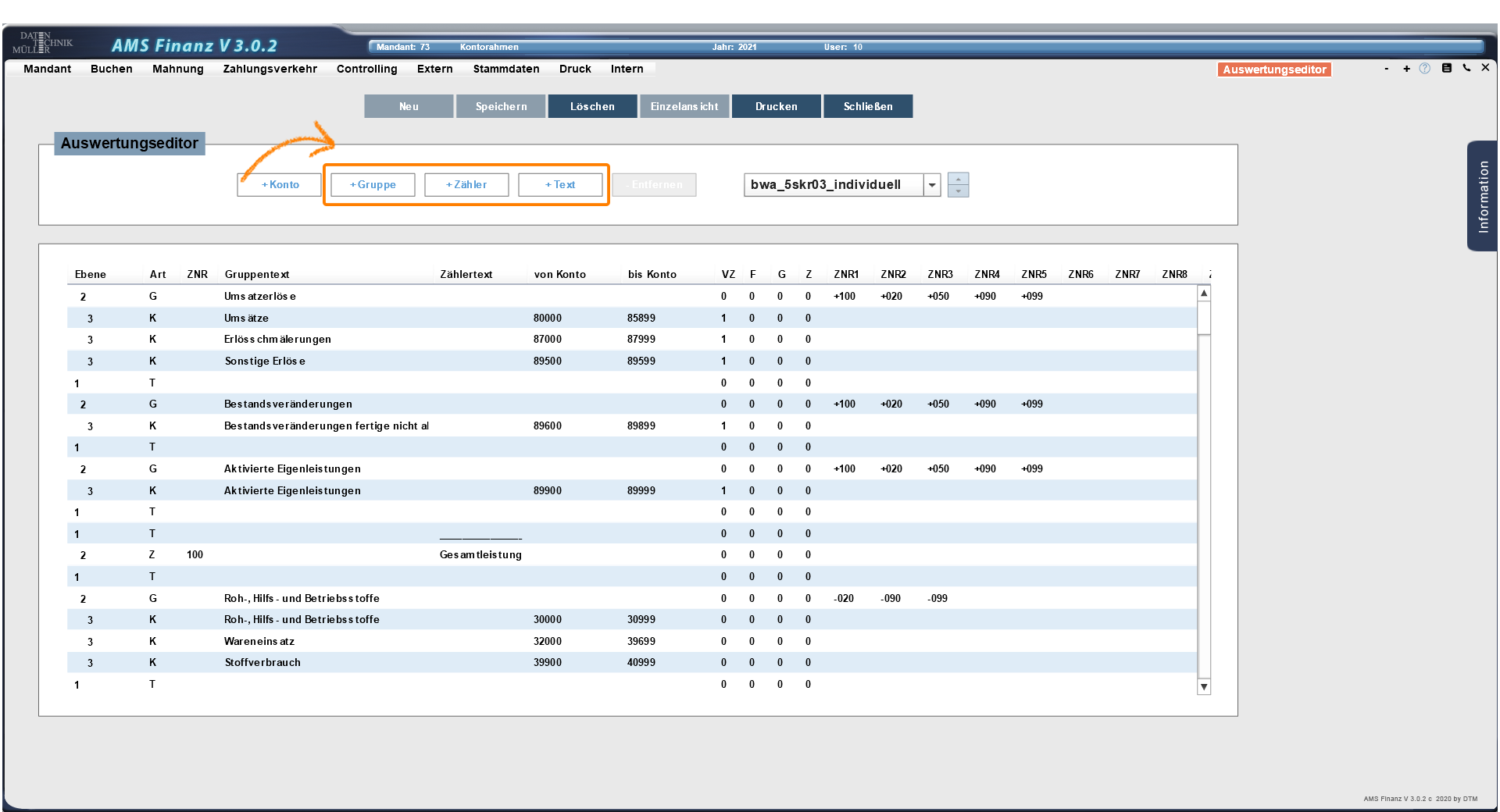Open the notes document icon
Screen dimensions: 1500x812
[x=1446, y=68]
